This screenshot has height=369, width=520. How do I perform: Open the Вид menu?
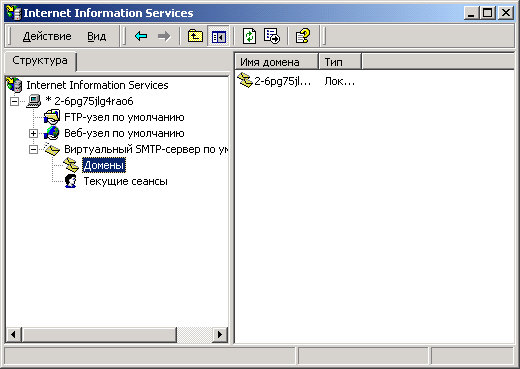(x=97, y=36)
